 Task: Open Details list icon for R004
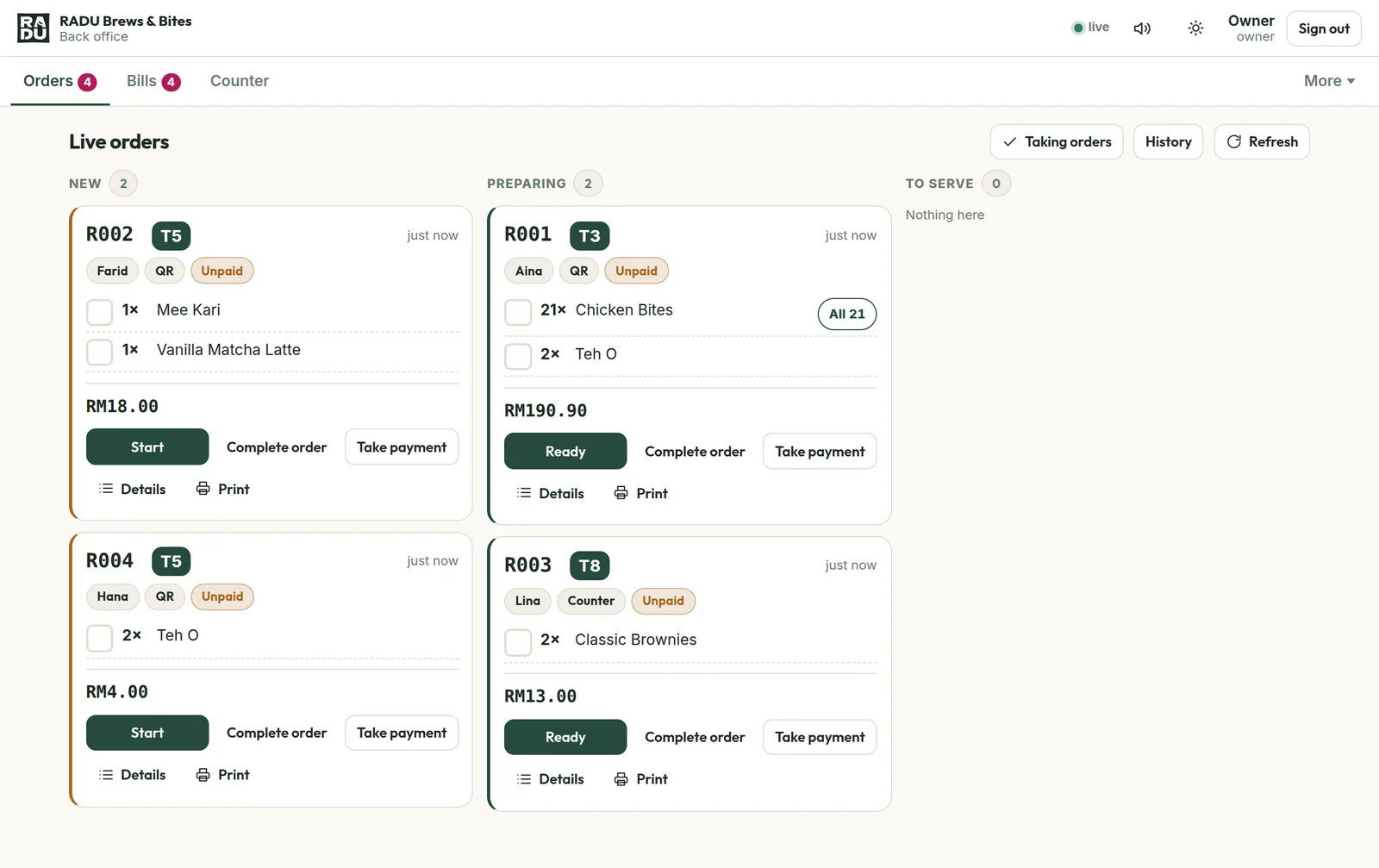click(x=106, y=775)
